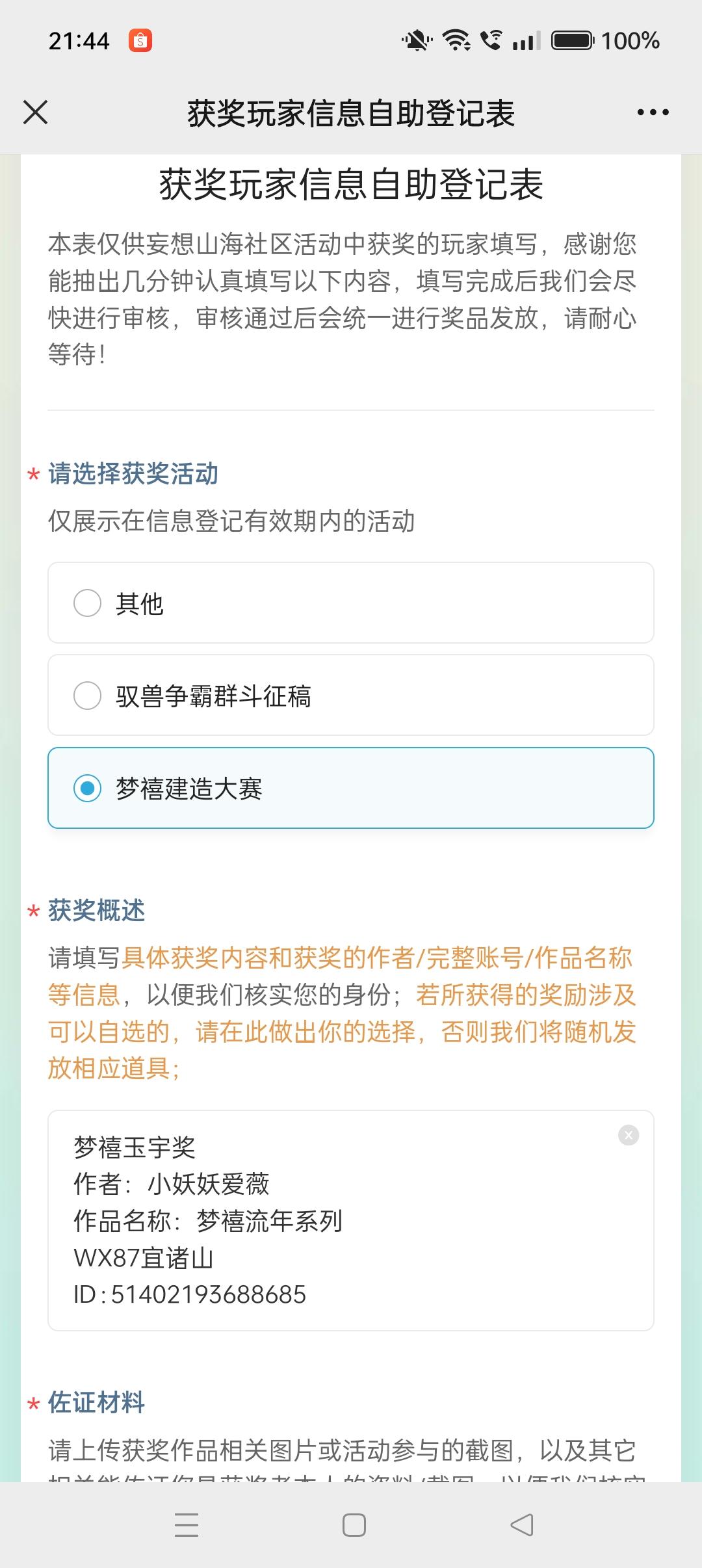
Task: Click inside the 获奖概述 text area
Action: click(x=351, y=1220)
